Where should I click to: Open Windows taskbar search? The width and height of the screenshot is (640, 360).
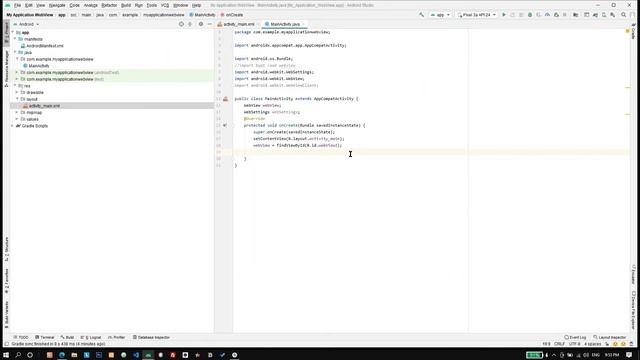click(18, 355)
